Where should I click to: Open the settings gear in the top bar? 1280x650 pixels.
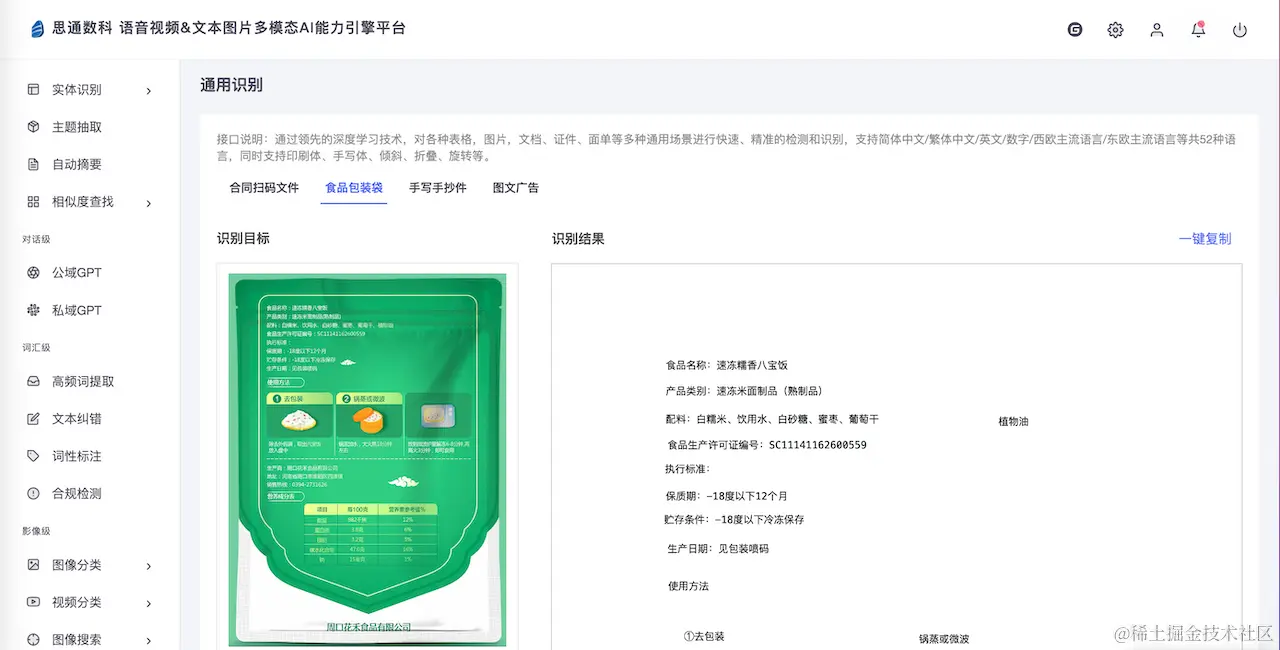pos(1115,29)
